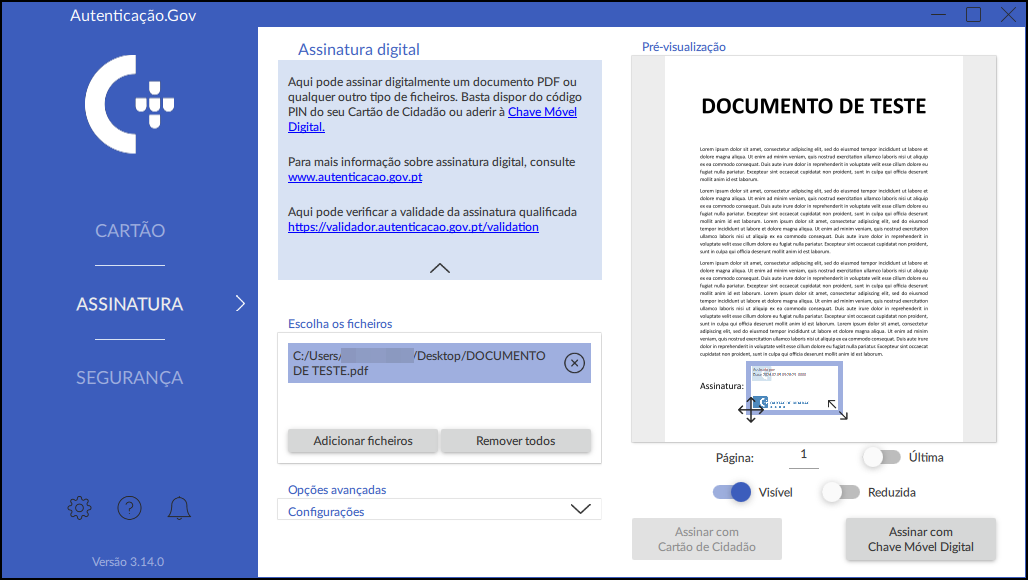This screenshot has height=580, width=1028.
Task: Click the Página number field
Action: click(804, 456)
